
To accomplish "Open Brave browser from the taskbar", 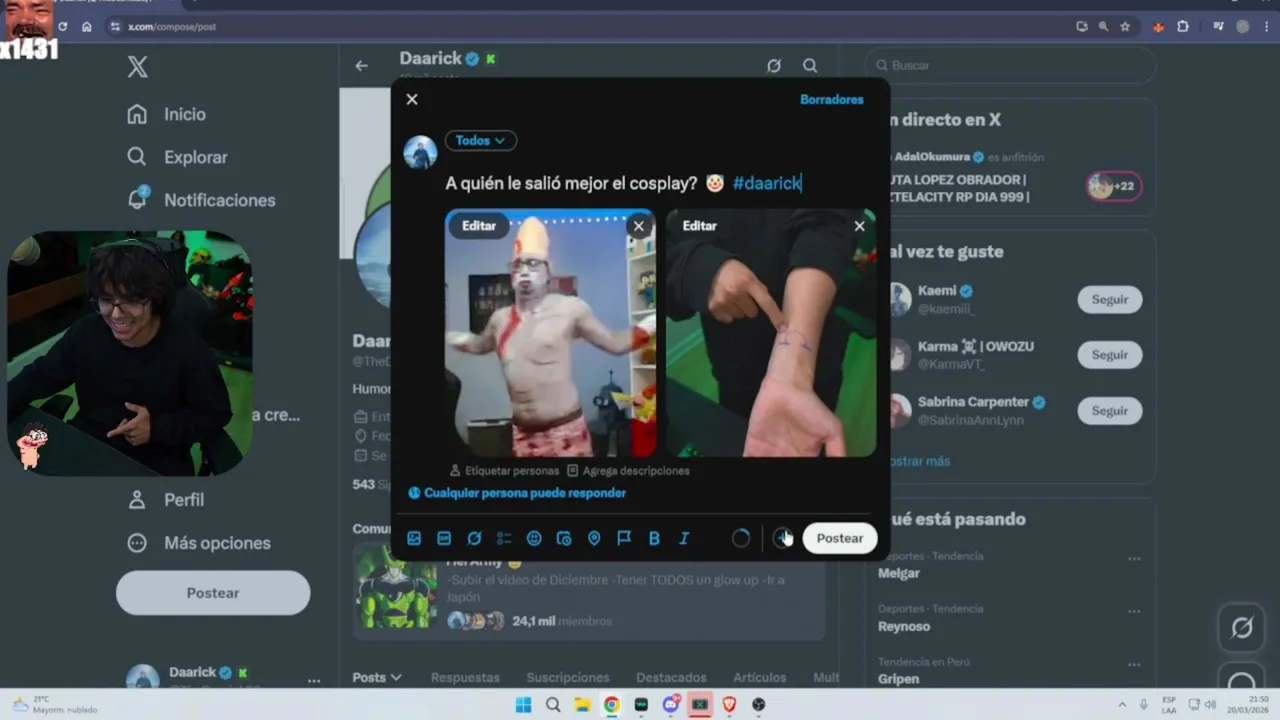I will pyautogui.click(x=730, y=705).
